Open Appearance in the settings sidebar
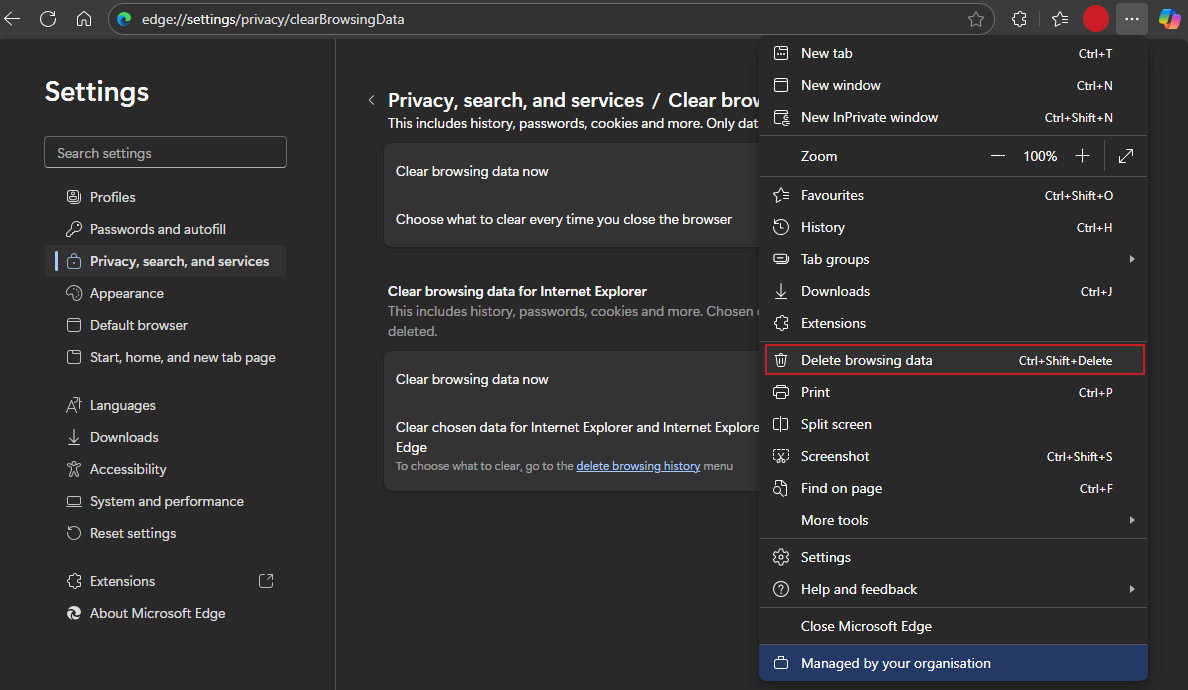 127,293
